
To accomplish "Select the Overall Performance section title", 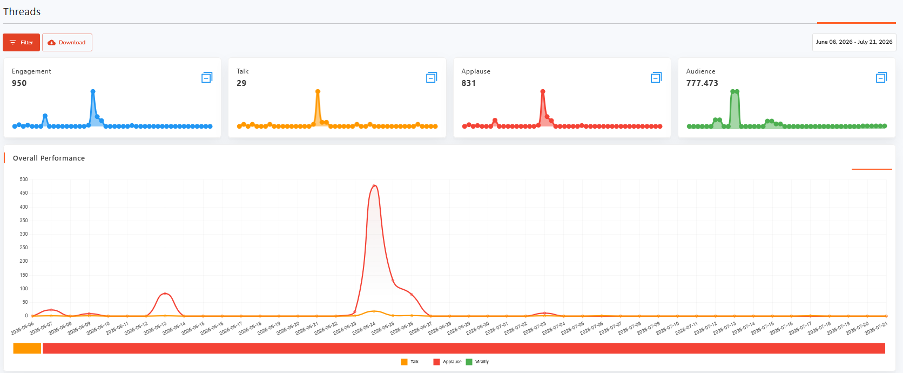I will tap(49, 158).
